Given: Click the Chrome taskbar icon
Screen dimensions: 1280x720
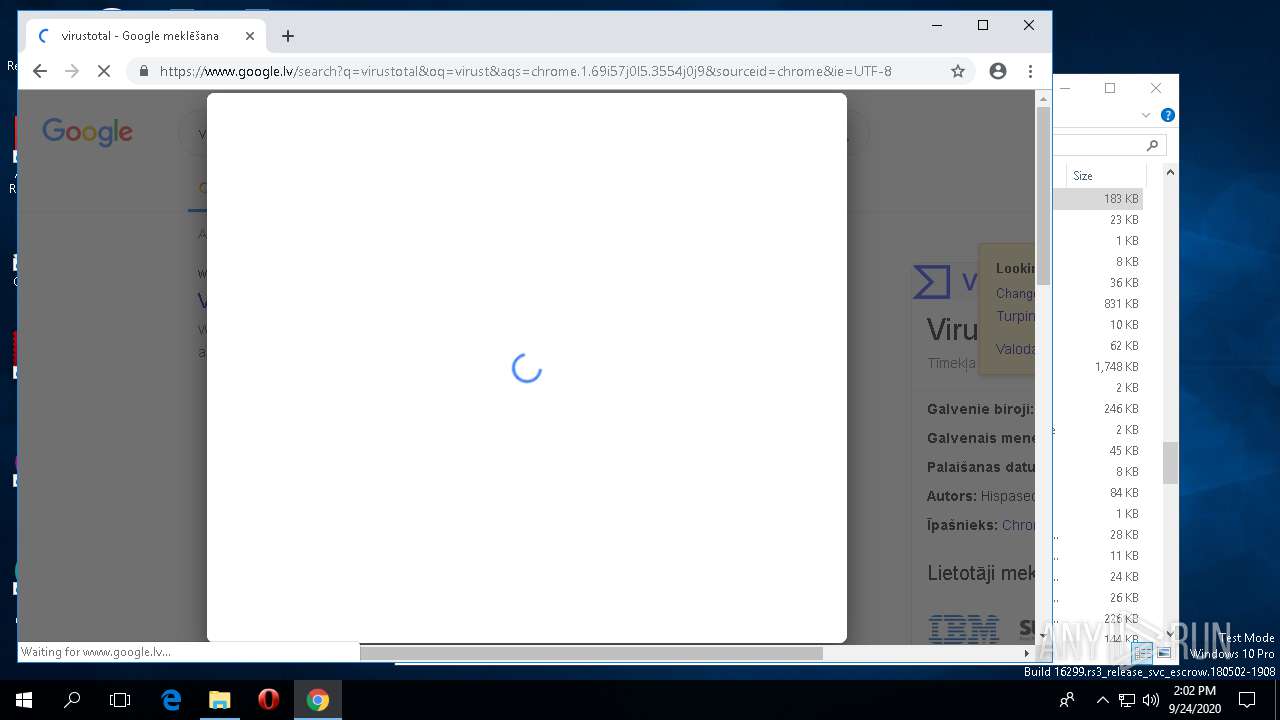Looking at the screenshot, I should 318,700.
